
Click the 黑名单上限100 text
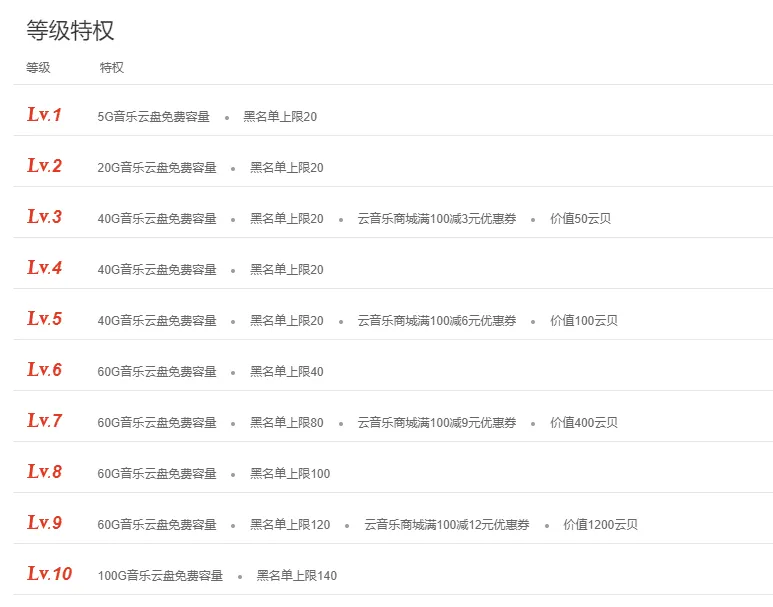coord(290,474)
